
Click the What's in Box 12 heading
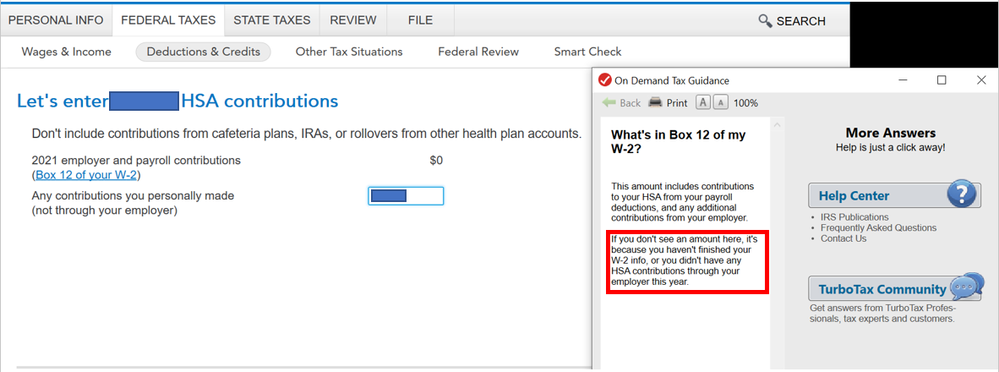tap(678, 141)
